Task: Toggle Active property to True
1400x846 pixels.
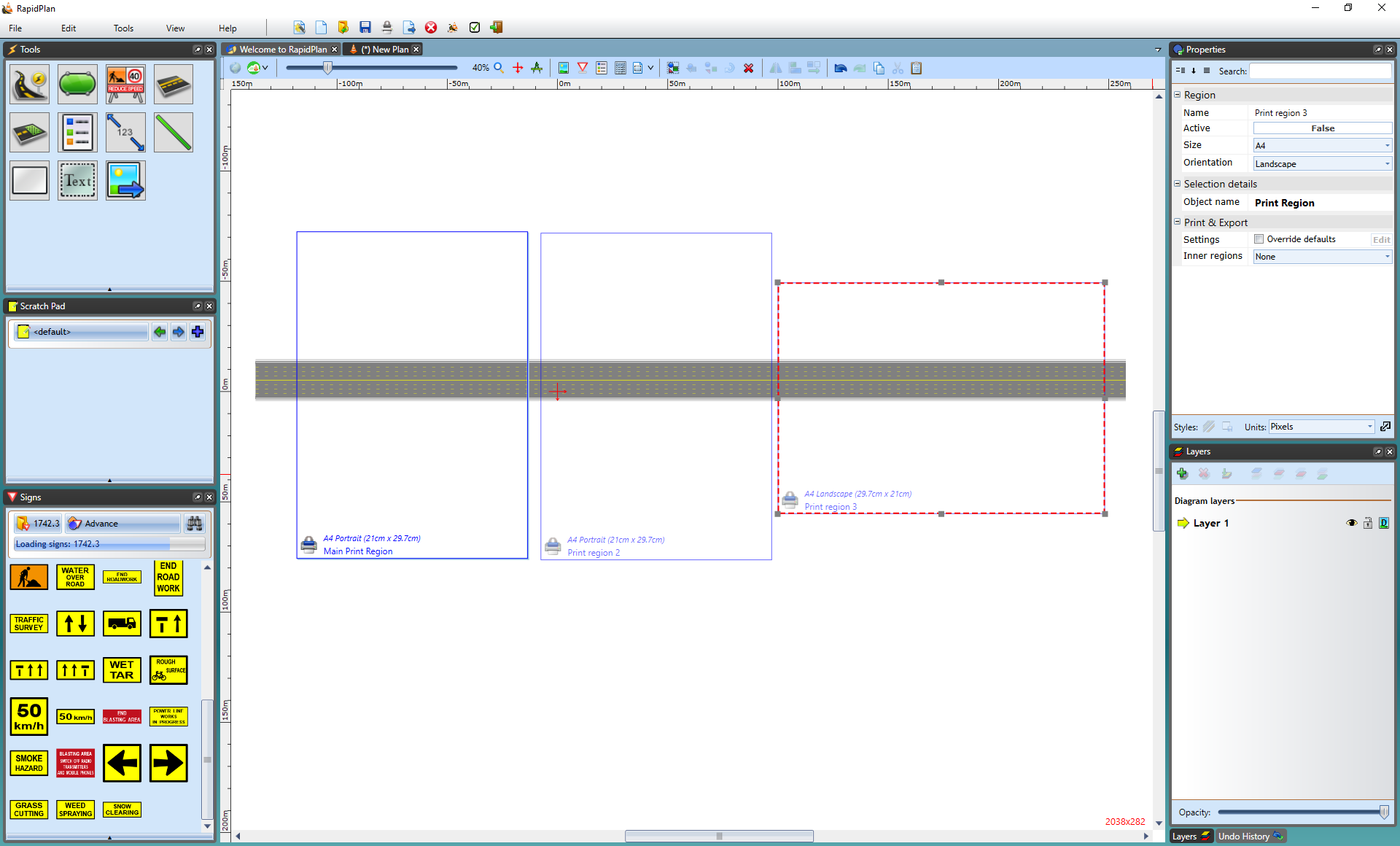Action: coord(1321,128)
